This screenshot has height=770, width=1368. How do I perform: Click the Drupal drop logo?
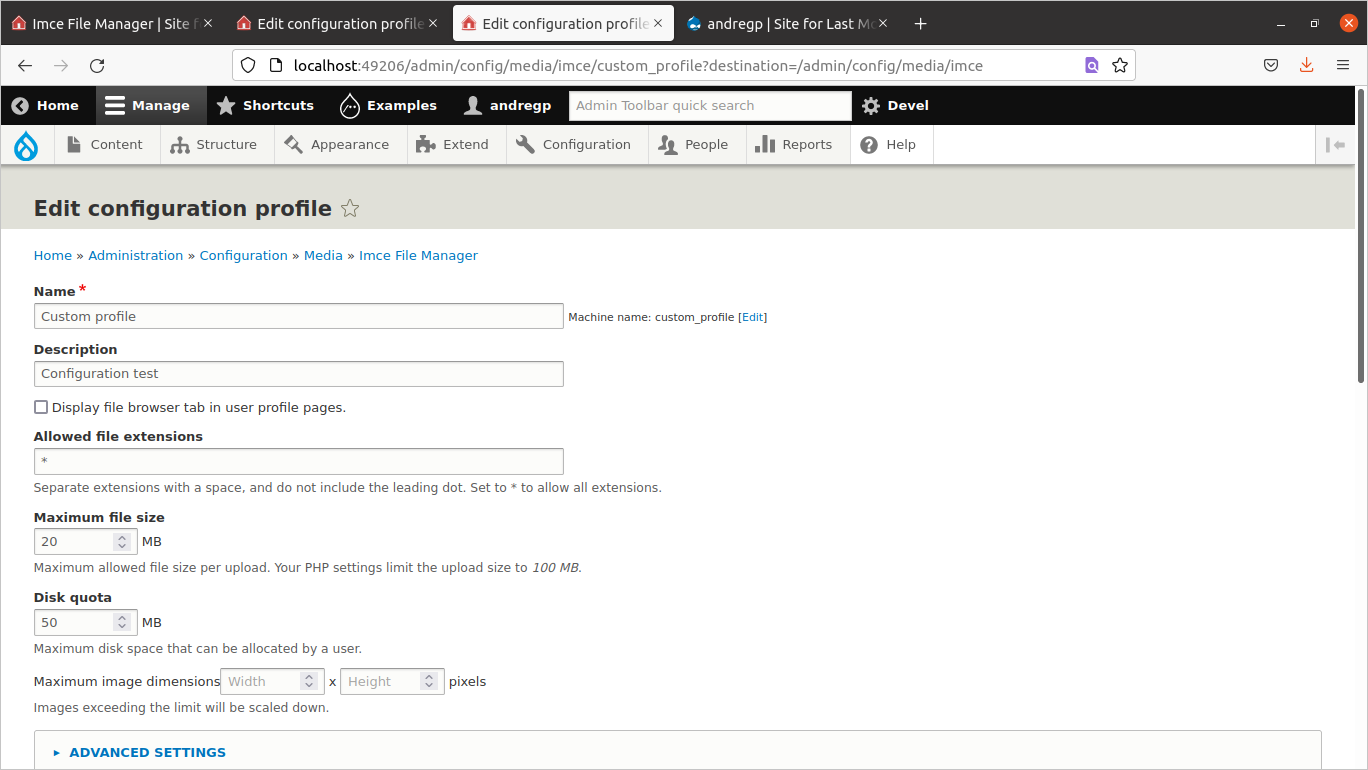tap(26, 144)
